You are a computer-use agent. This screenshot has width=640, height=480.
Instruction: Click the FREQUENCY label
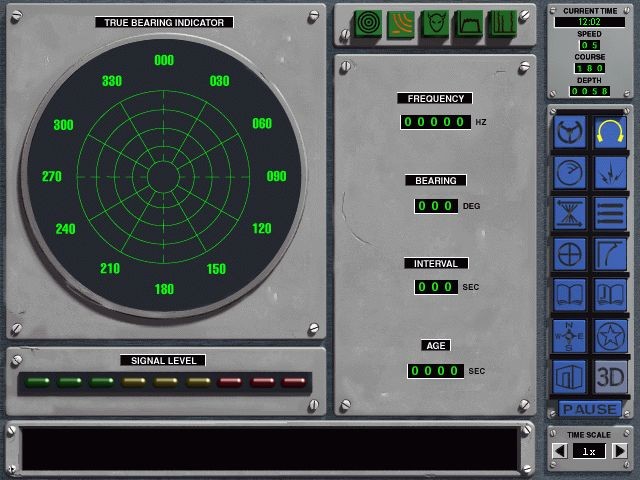point(435,98)
